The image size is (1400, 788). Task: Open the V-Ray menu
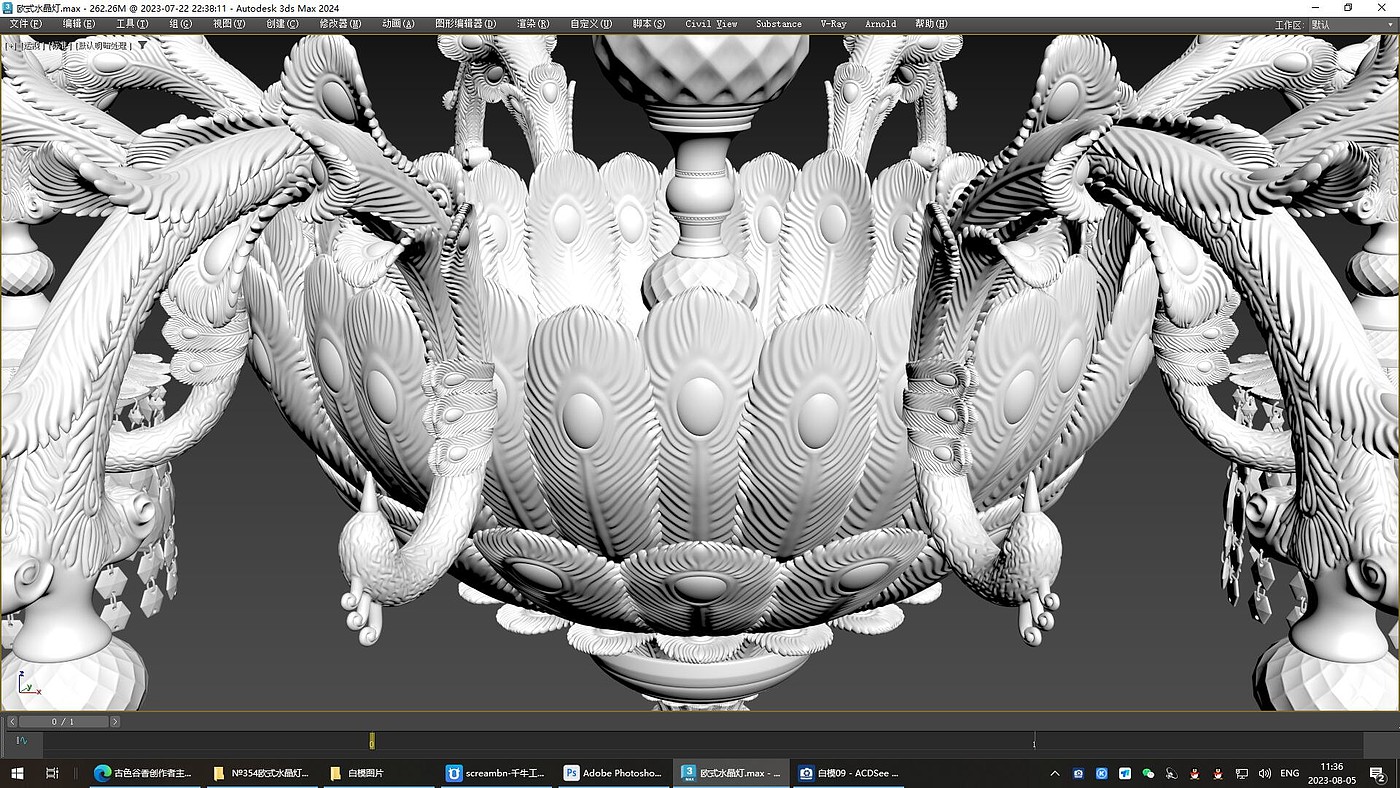tap(832, 24)
